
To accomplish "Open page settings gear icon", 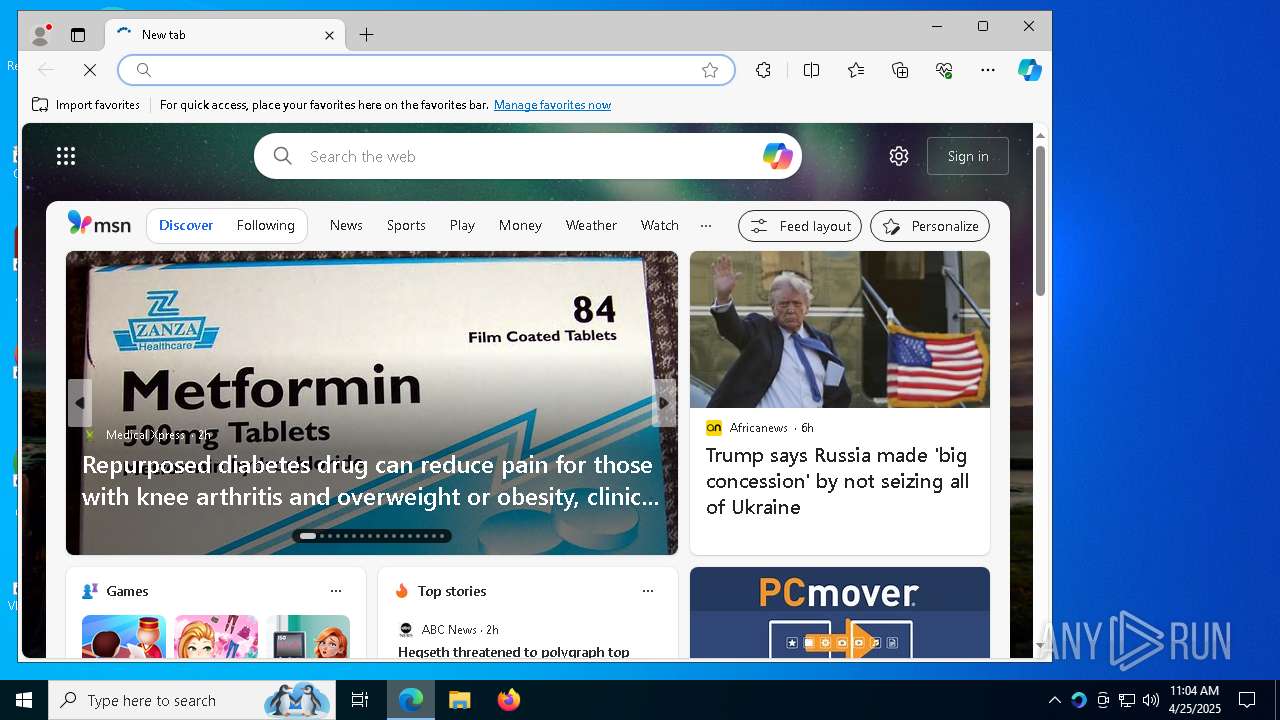I will tap(899, 156).
